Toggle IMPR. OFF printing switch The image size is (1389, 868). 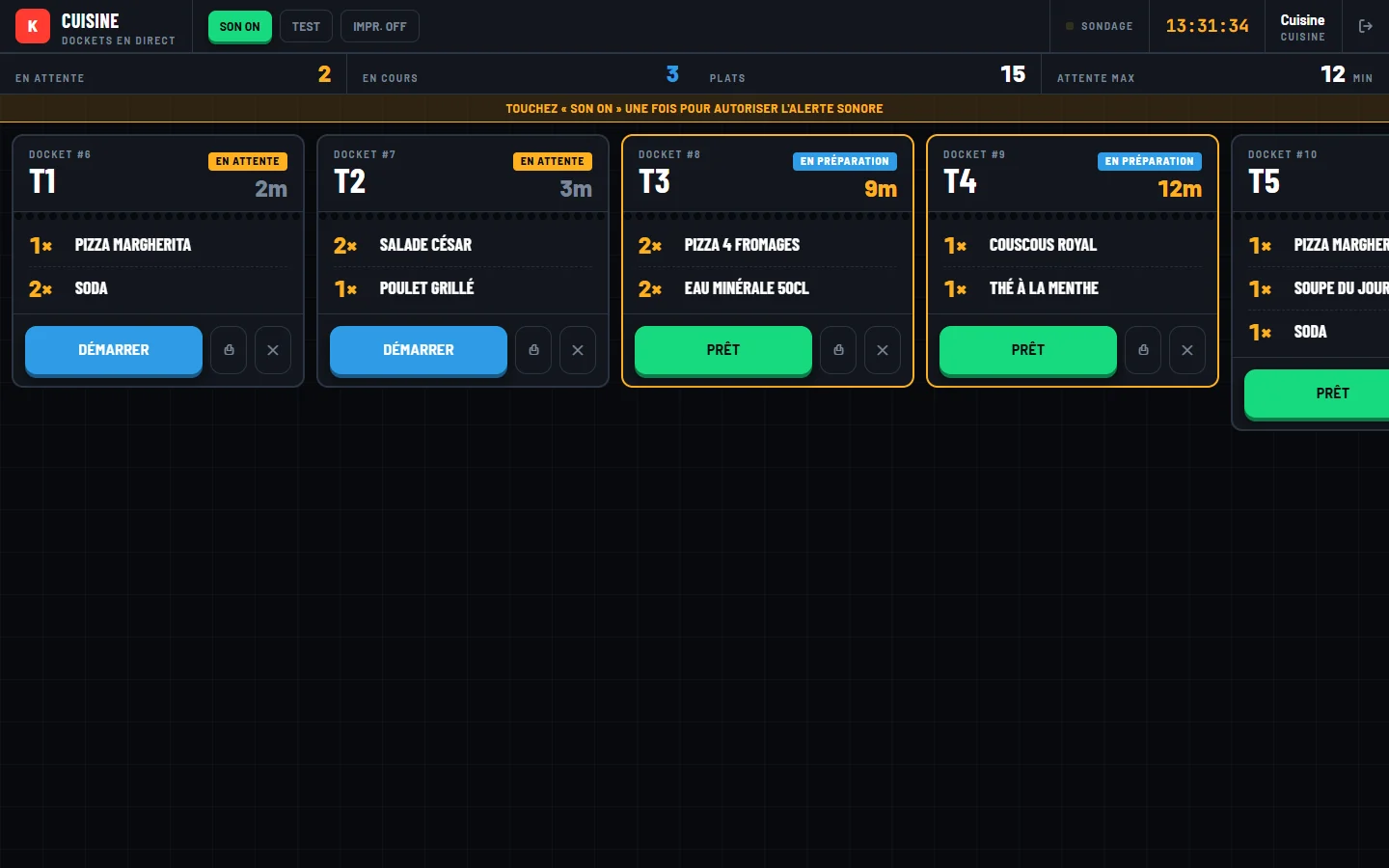[x=380, y=26]
